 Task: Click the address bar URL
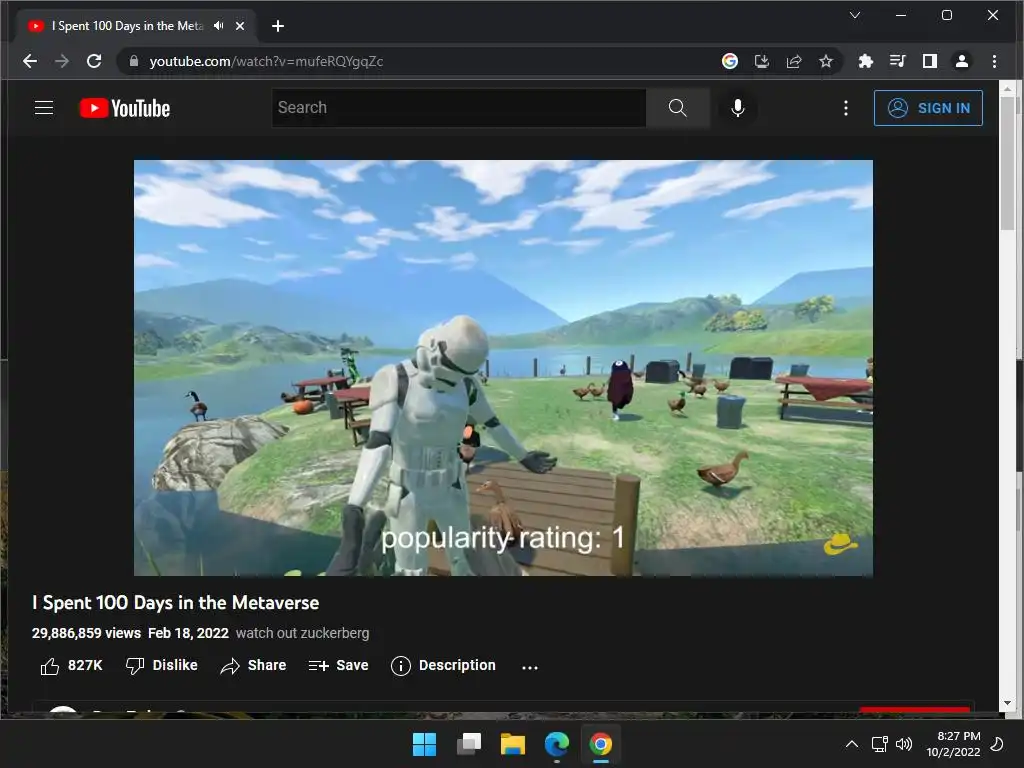pos(266,61)
